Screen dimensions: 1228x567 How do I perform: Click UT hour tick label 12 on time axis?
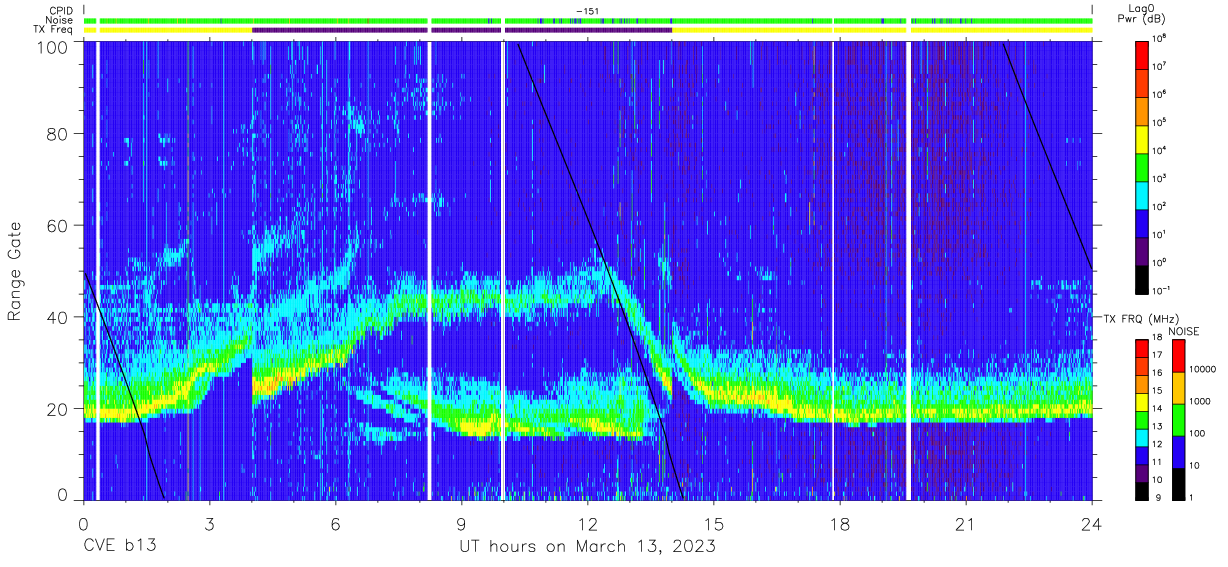tap(588, 524)
